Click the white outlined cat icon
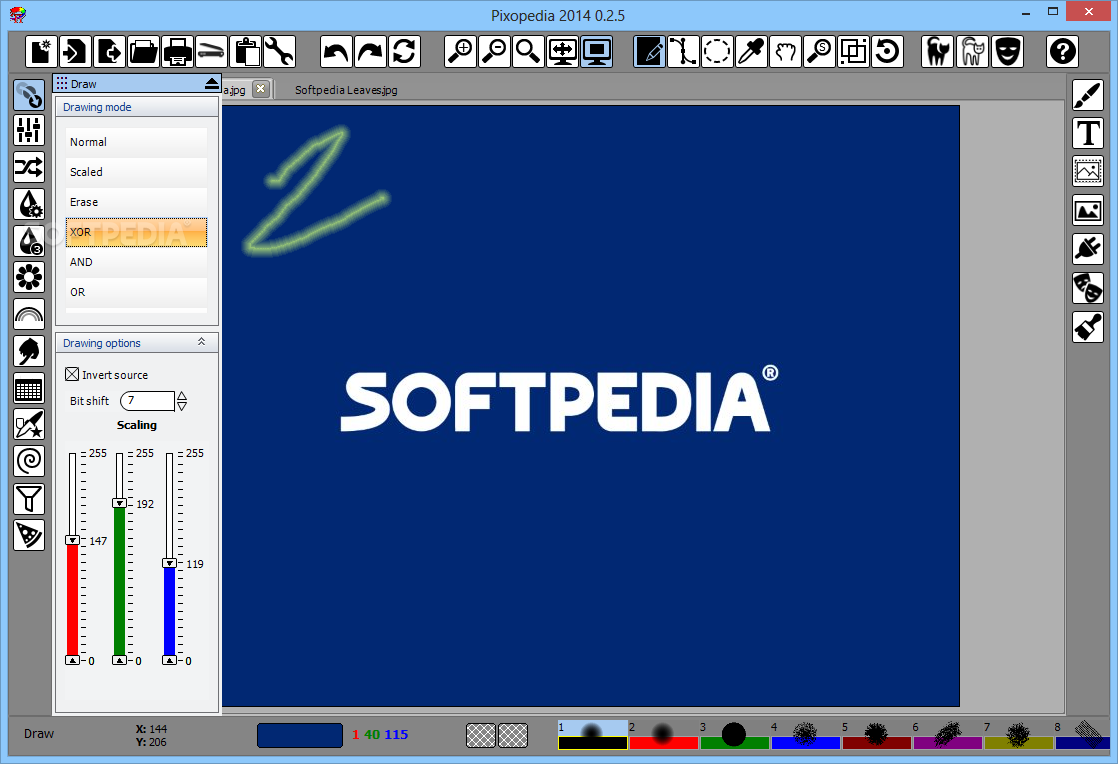 click(972, 51)
